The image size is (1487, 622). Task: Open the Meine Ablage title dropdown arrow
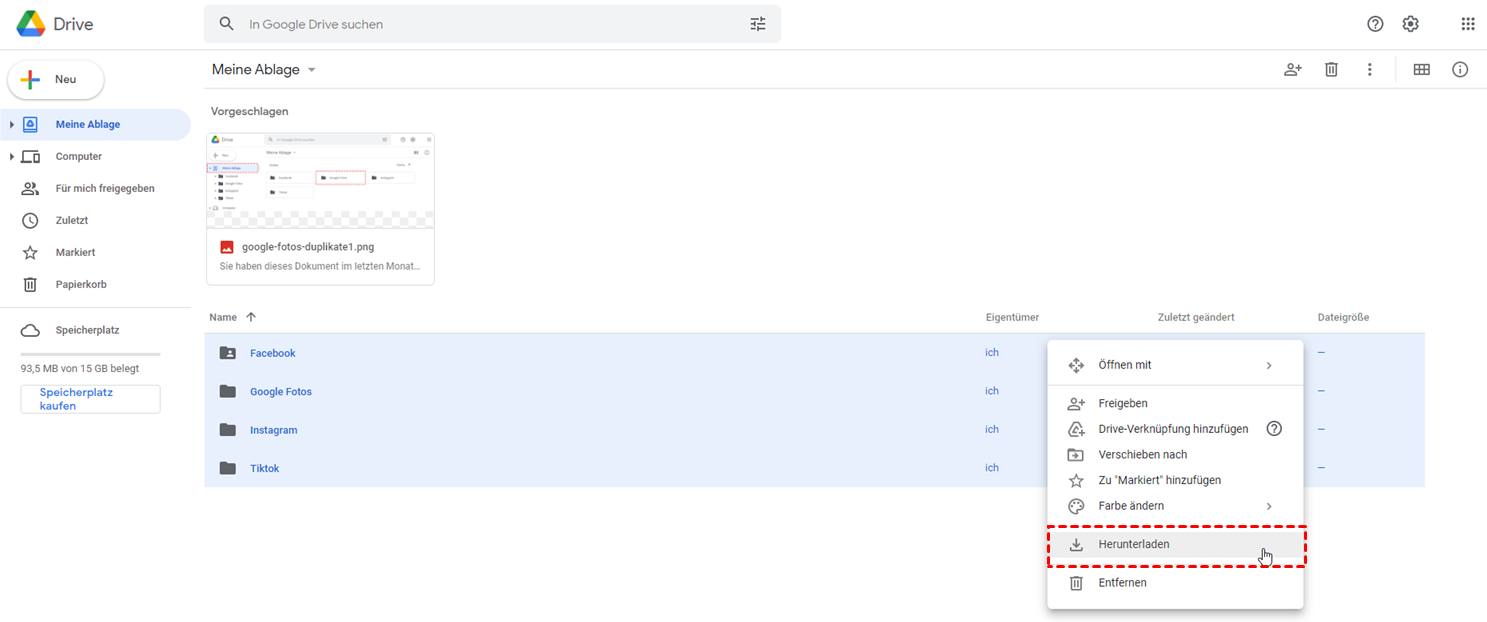pyautogui.click(x=311, y=70)
